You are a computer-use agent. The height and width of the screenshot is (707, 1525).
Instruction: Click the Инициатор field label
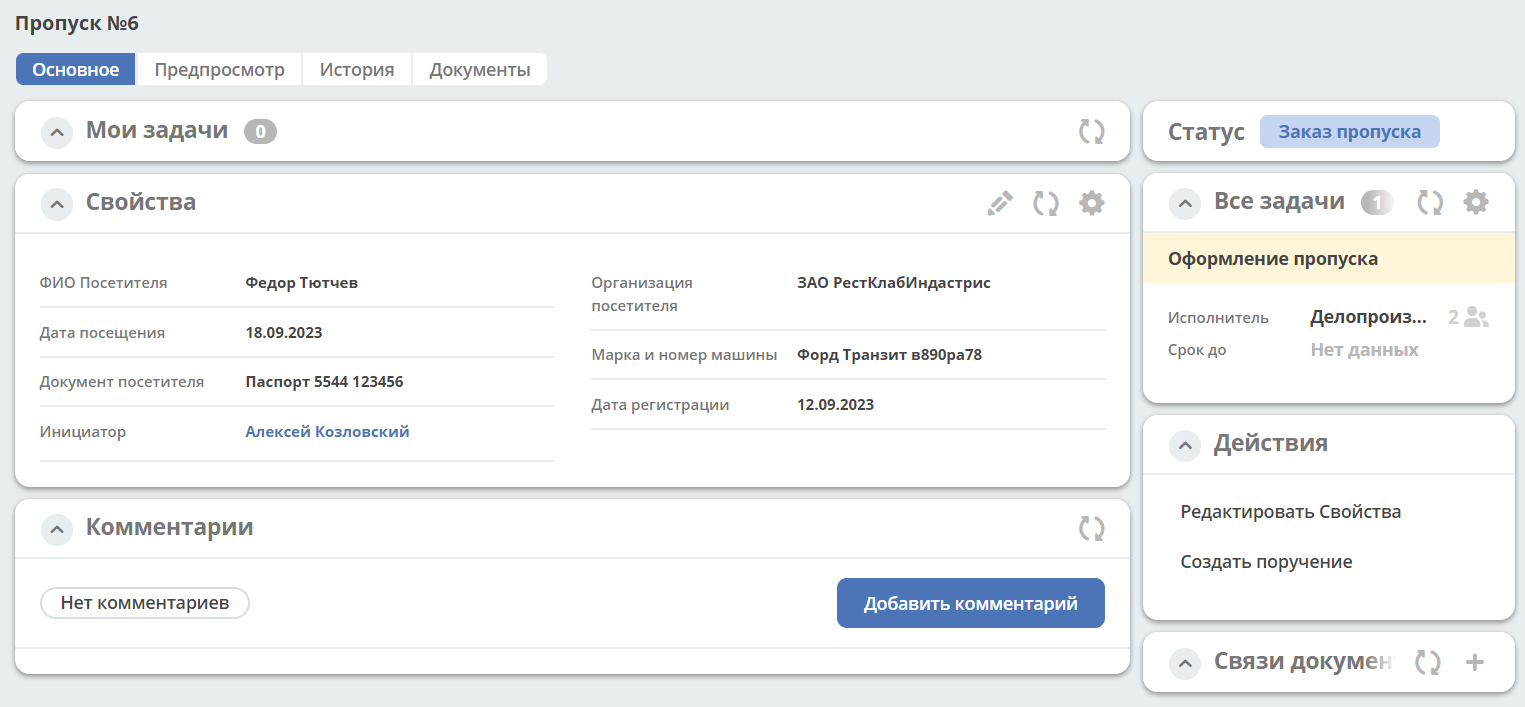click(83, 432)
